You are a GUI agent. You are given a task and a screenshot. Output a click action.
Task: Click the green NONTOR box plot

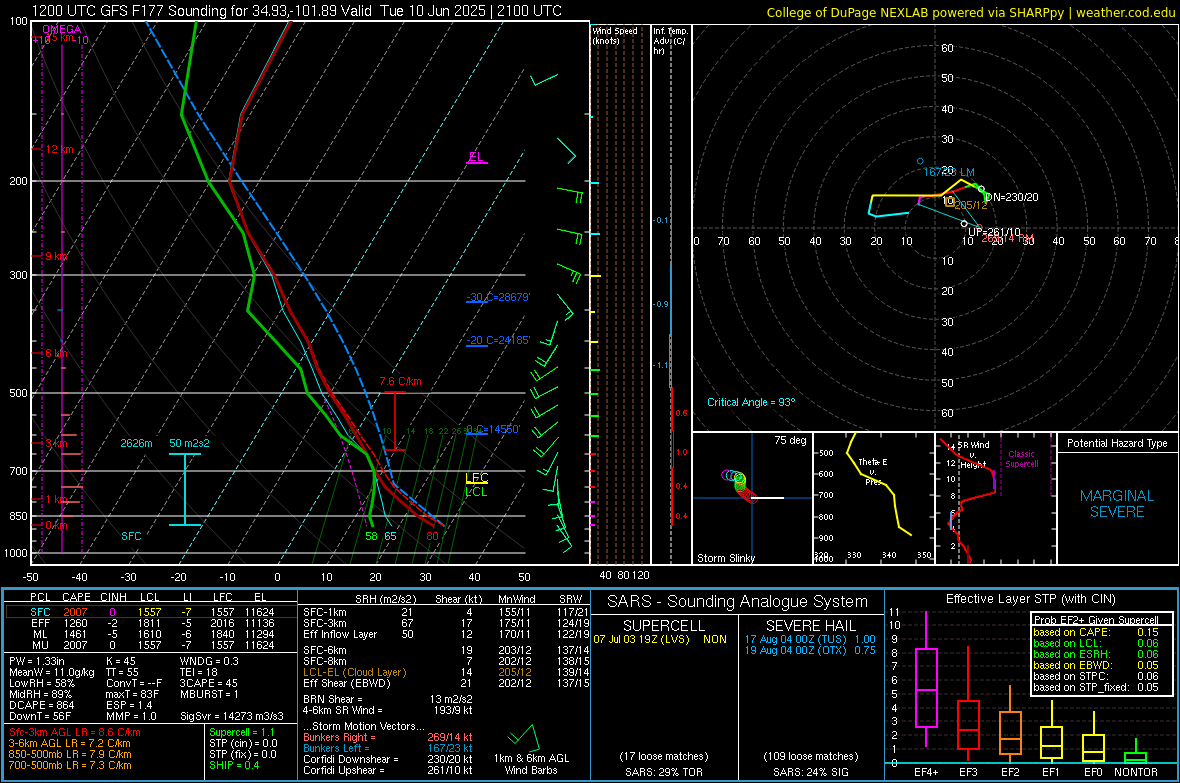1136,752
